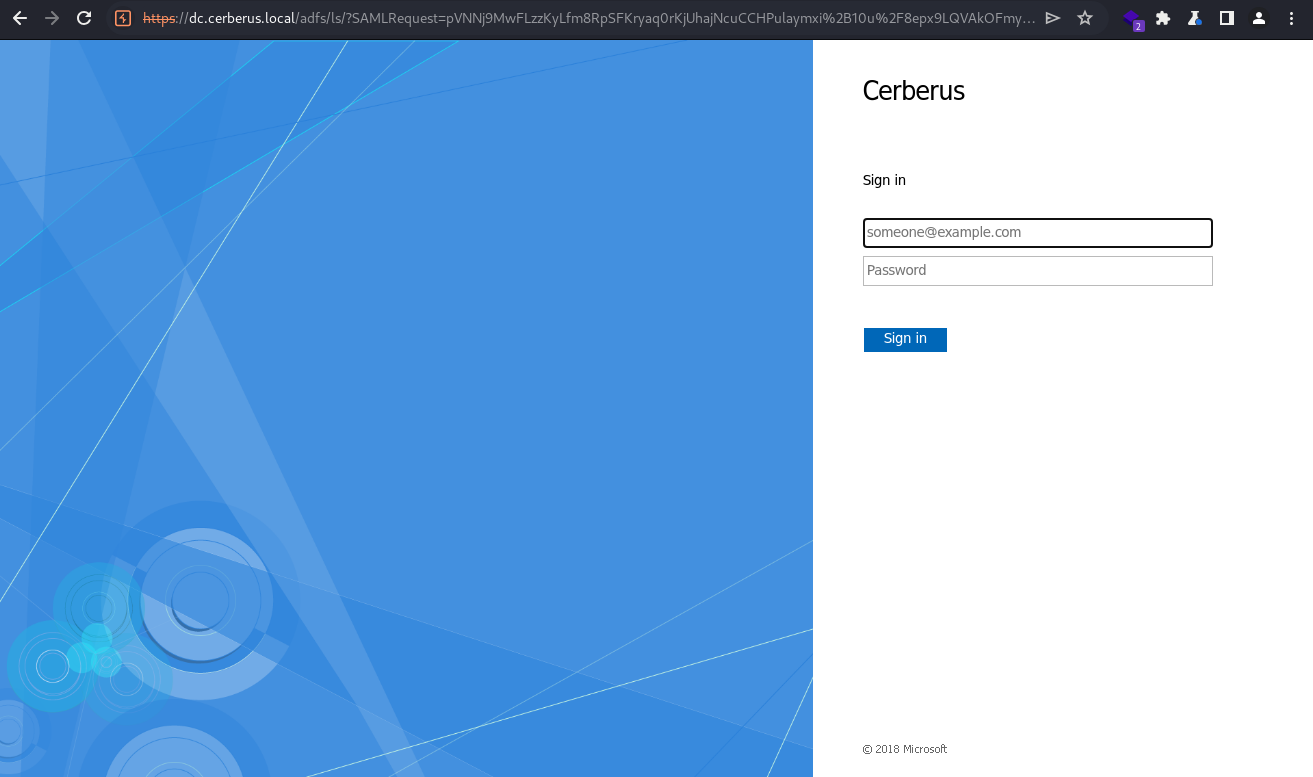
Task: Click the blue Sign in button
Action: click(x=905, y=340)
